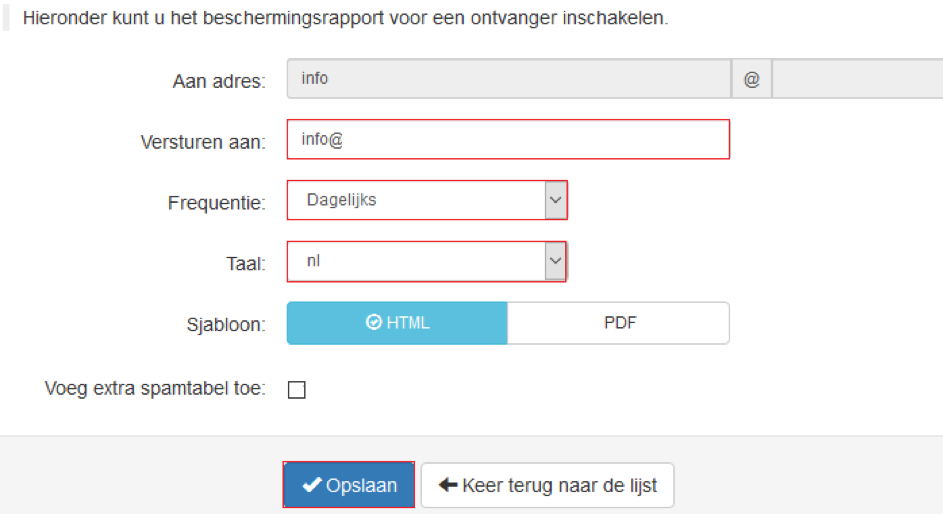Click the domain field after the @ sign
Viewport: 943px width, 514px height.
[856, 79]
